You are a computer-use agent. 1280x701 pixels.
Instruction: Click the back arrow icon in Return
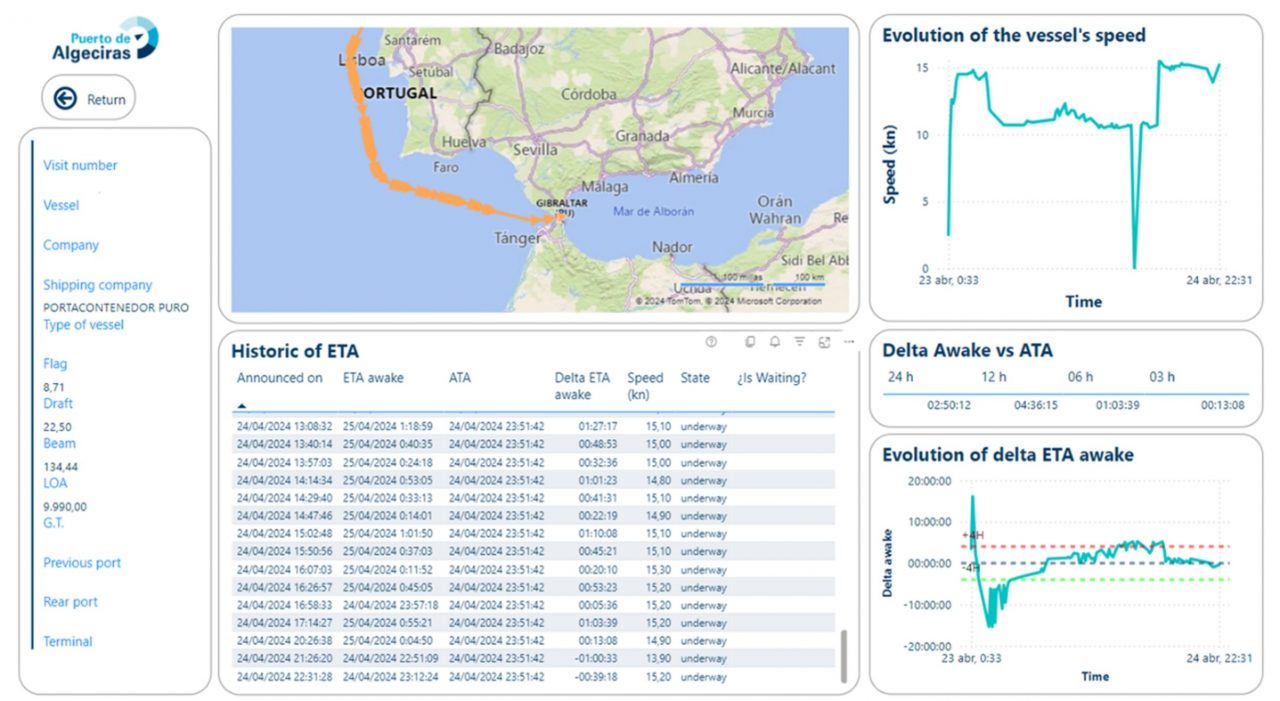click(x=66, y=98)
